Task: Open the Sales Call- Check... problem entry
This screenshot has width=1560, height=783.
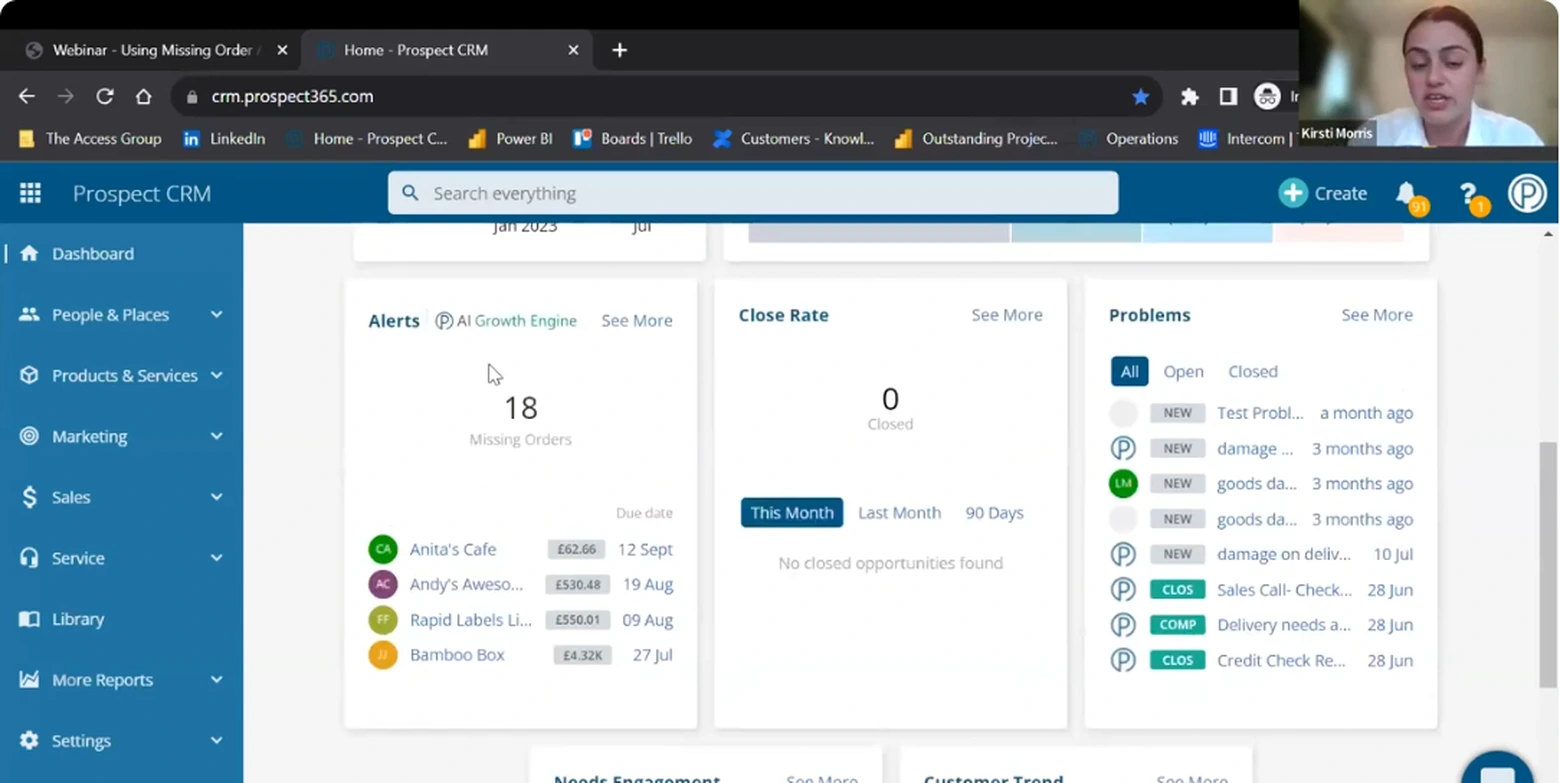Action: [x=1284, y=590]
